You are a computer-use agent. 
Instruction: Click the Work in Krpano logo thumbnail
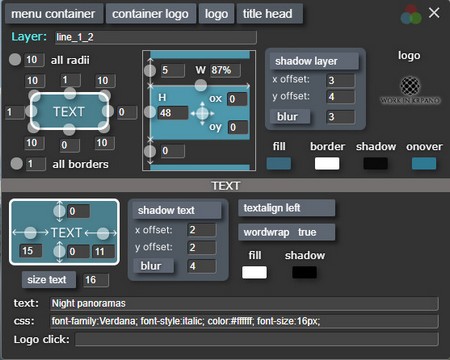pyautogui.click(x=410, y=91)
